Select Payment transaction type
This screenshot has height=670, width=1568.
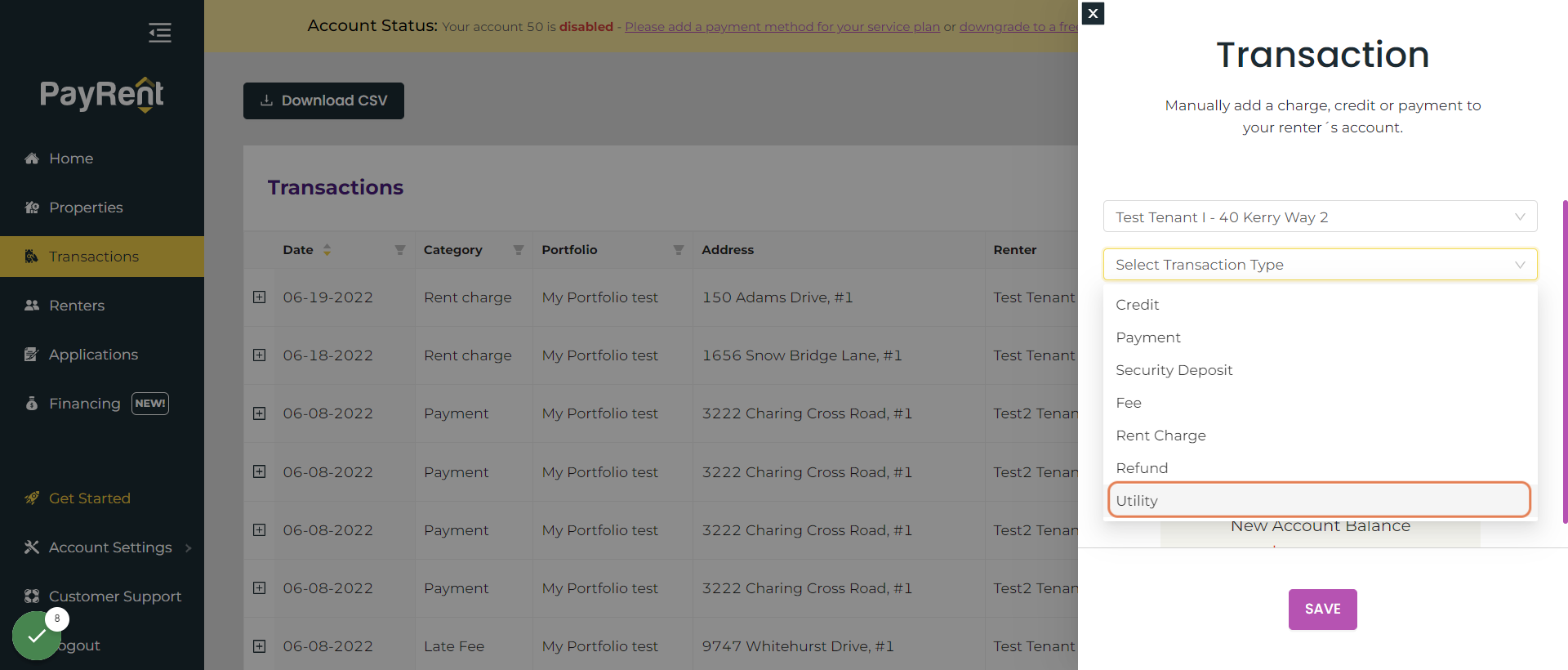(1320, 337)
